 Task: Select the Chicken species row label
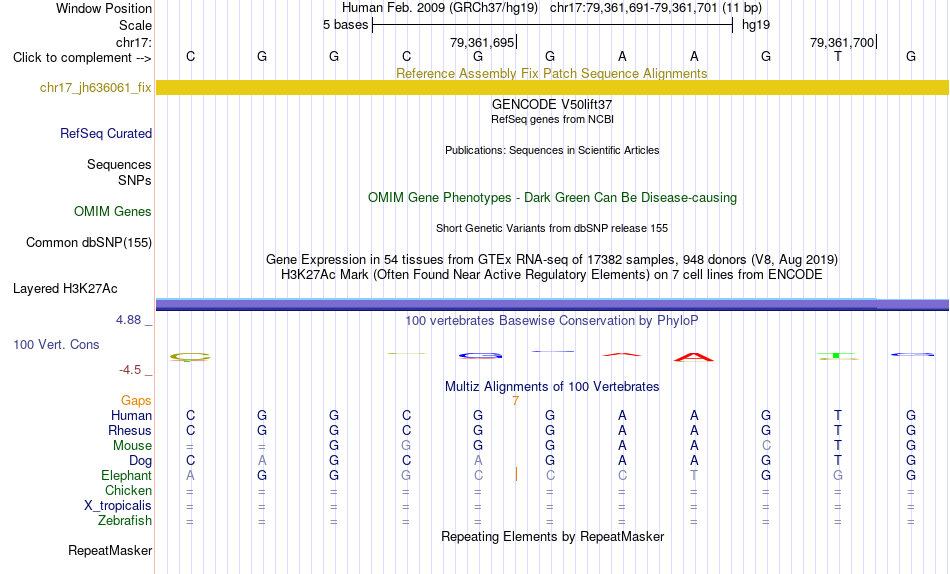pyautogui.click(x=128, y=490)
